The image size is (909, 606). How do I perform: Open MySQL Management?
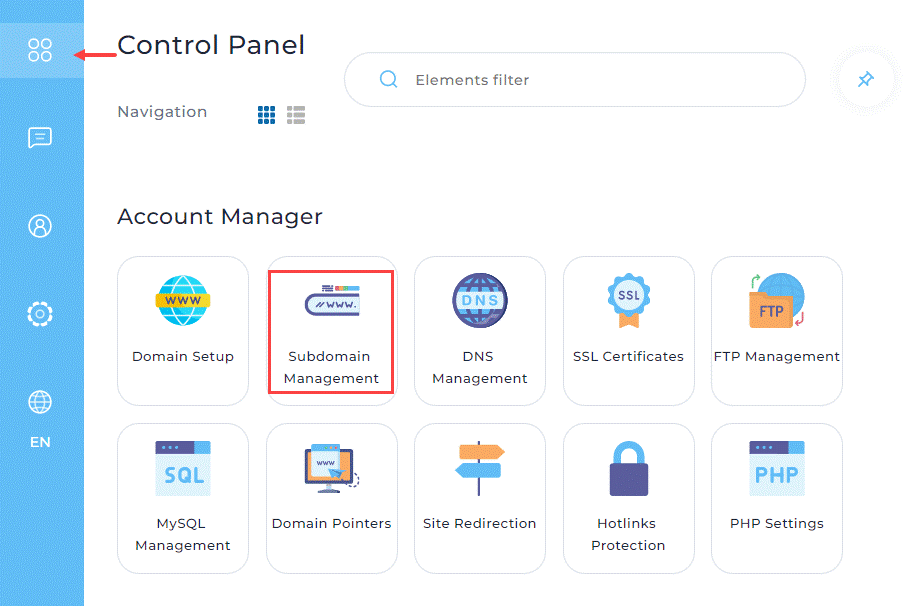[183, 497]
